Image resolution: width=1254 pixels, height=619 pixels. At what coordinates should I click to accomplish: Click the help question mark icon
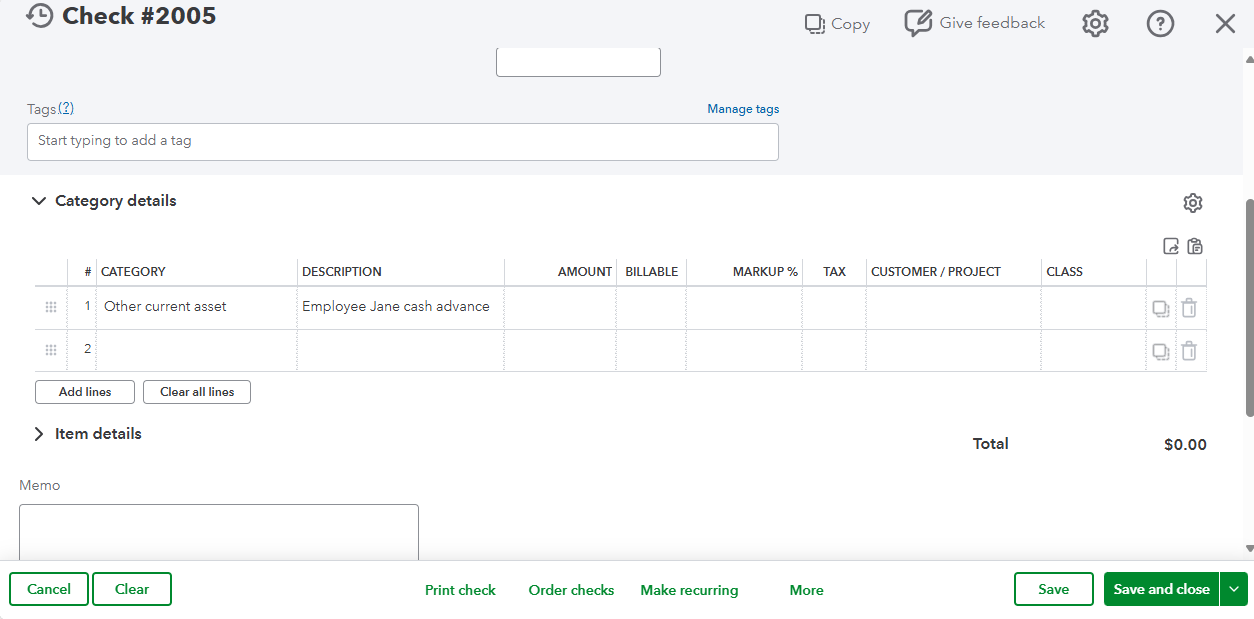pos(1160,24)
